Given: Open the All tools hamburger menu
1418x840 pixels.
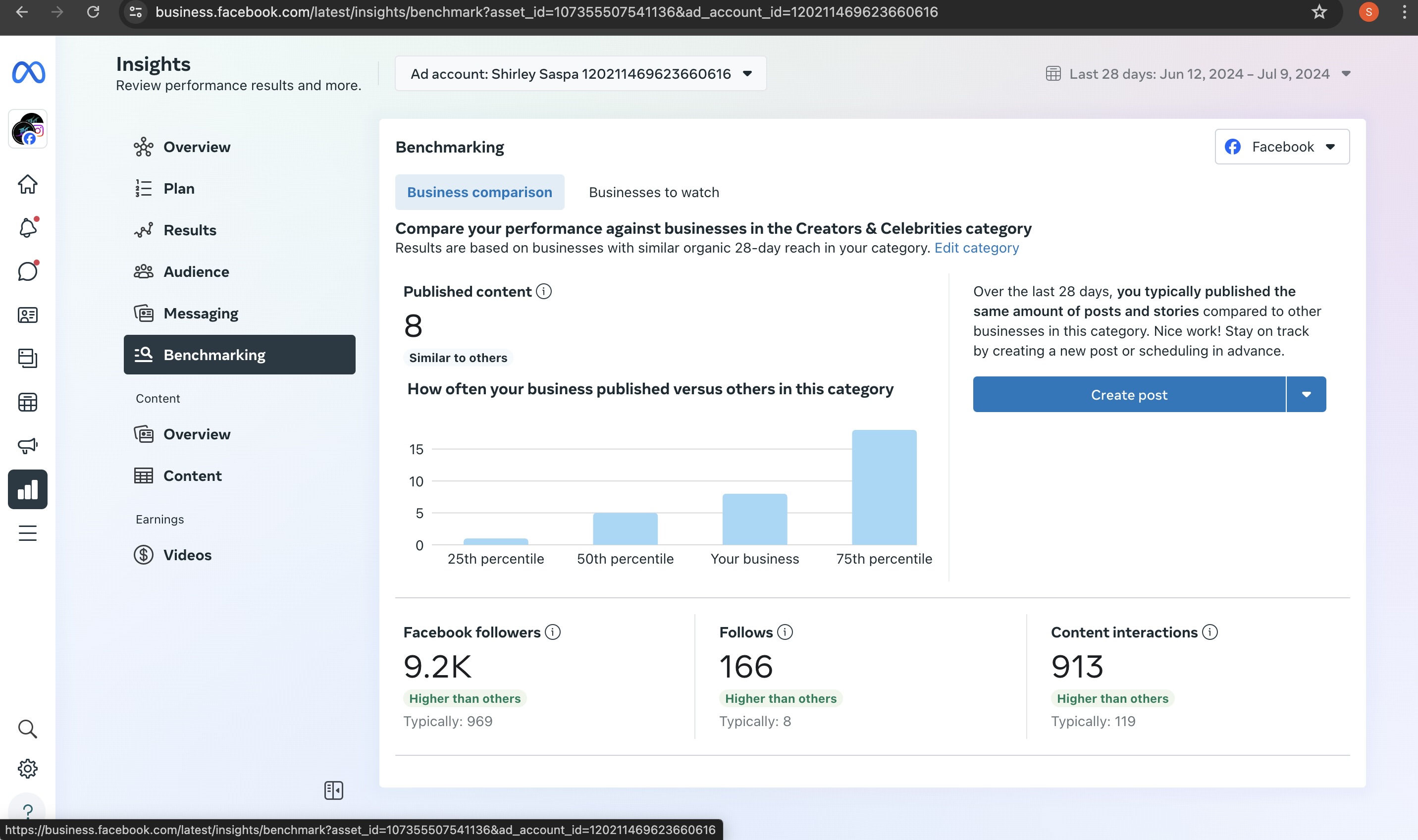Looking at the screenshot, I should point(27,532).
